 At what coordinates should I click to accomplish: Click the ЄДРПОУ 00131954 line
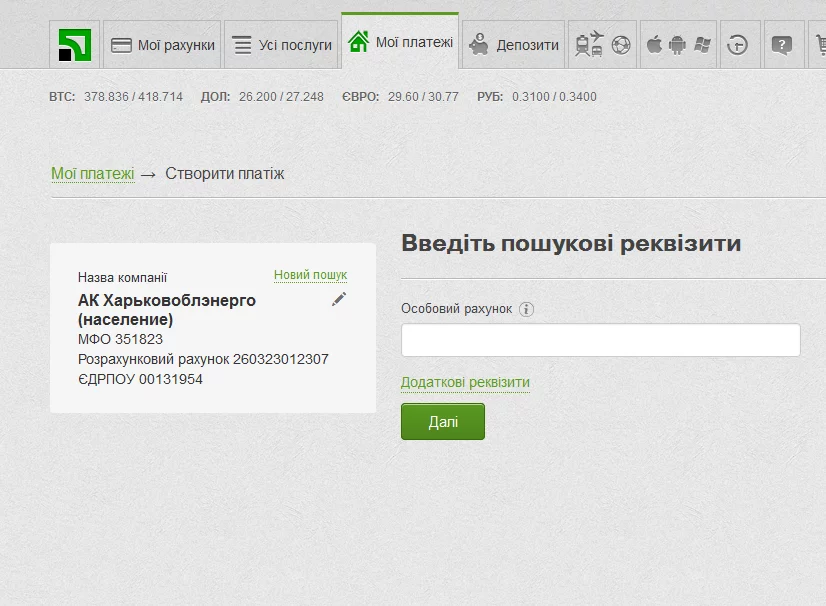point(140,379)
